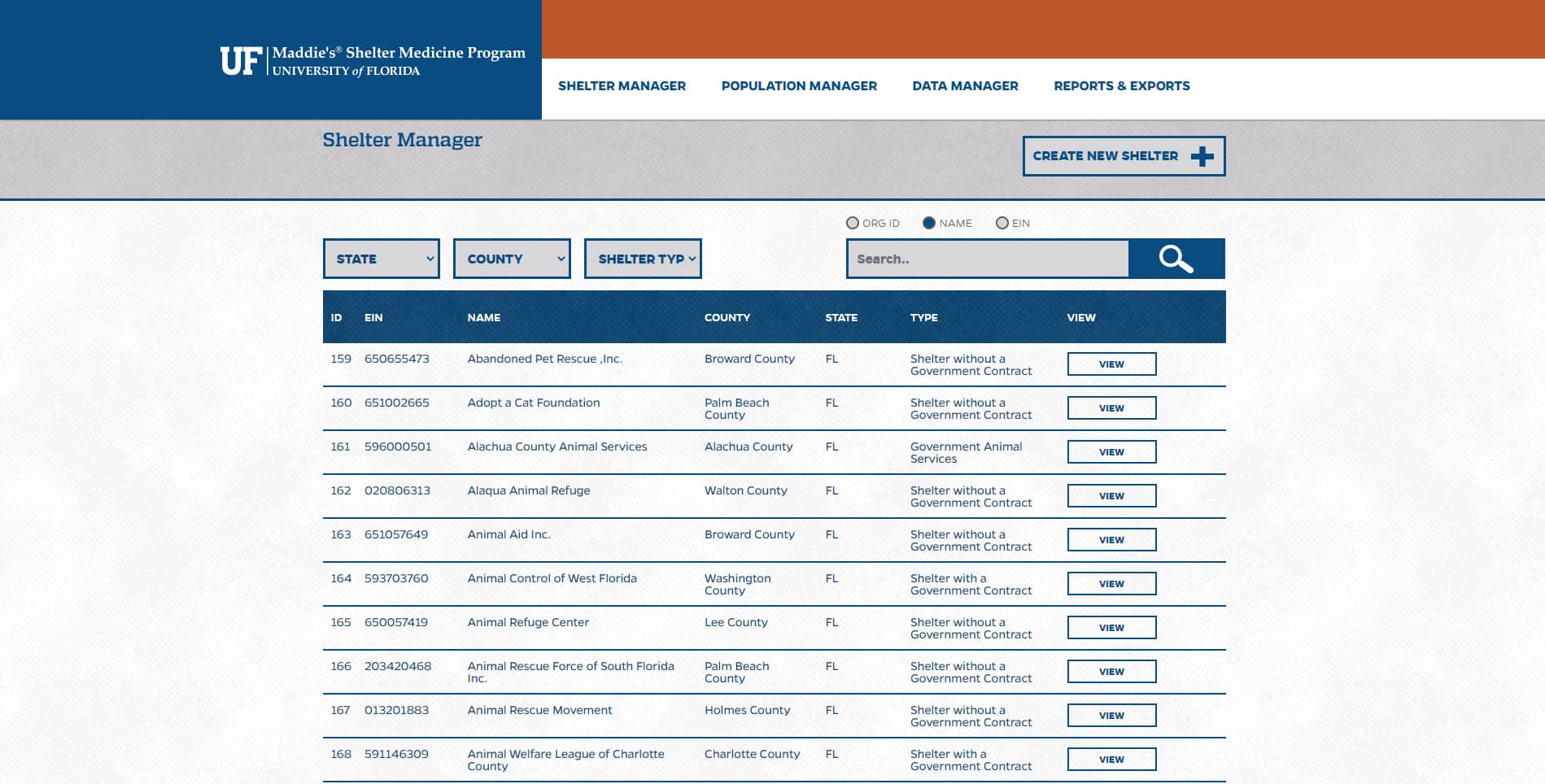Focus the Search input field
The image size is (1545, 784).
click(988, 259)
